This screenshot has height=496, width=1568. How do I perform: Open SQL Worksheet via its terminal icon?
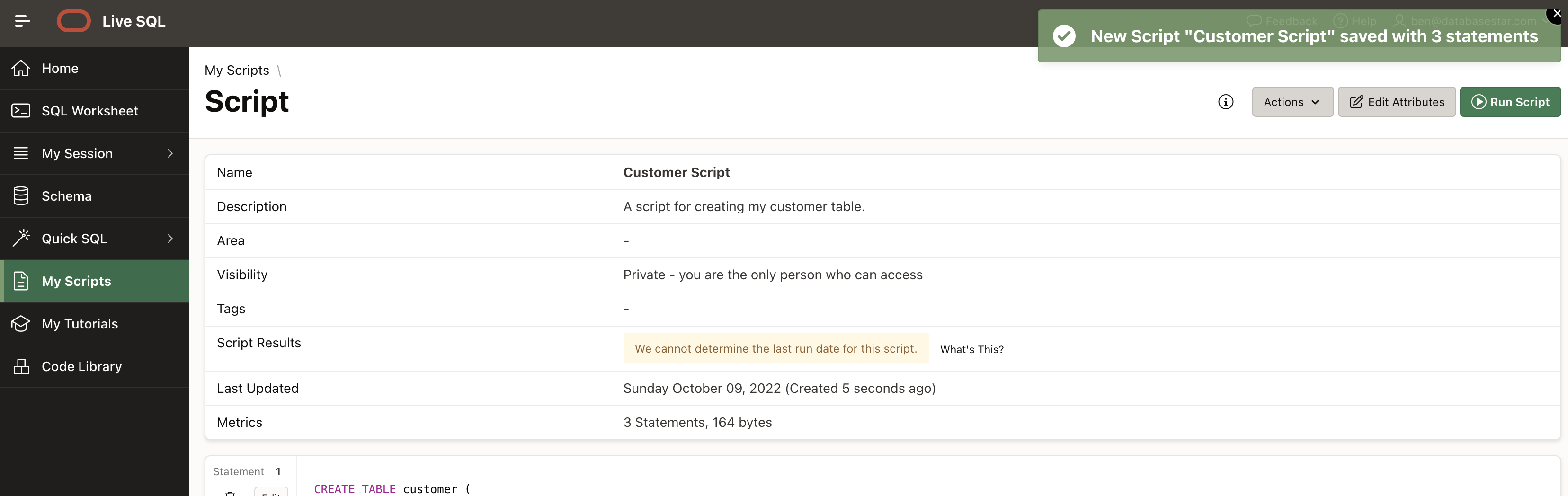coord(21,111)
